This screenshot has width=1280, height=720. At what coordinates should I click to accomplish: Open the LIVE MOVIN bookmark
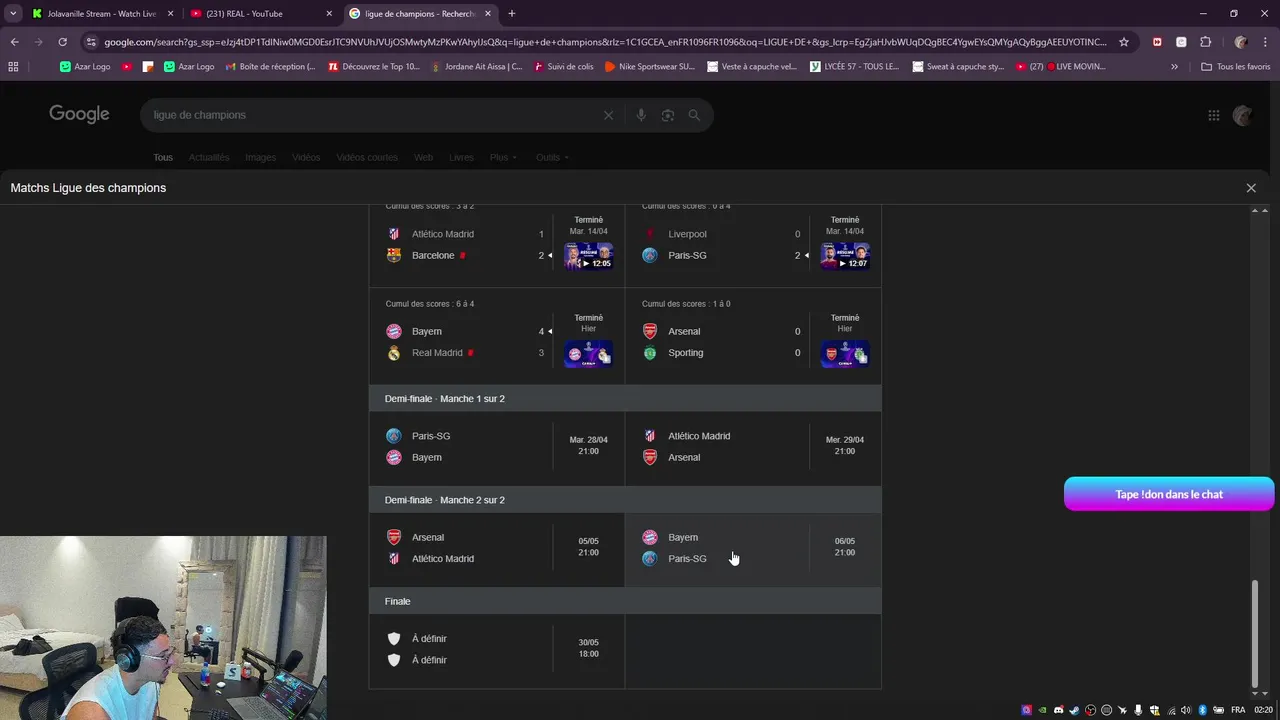coord(1060,67)
